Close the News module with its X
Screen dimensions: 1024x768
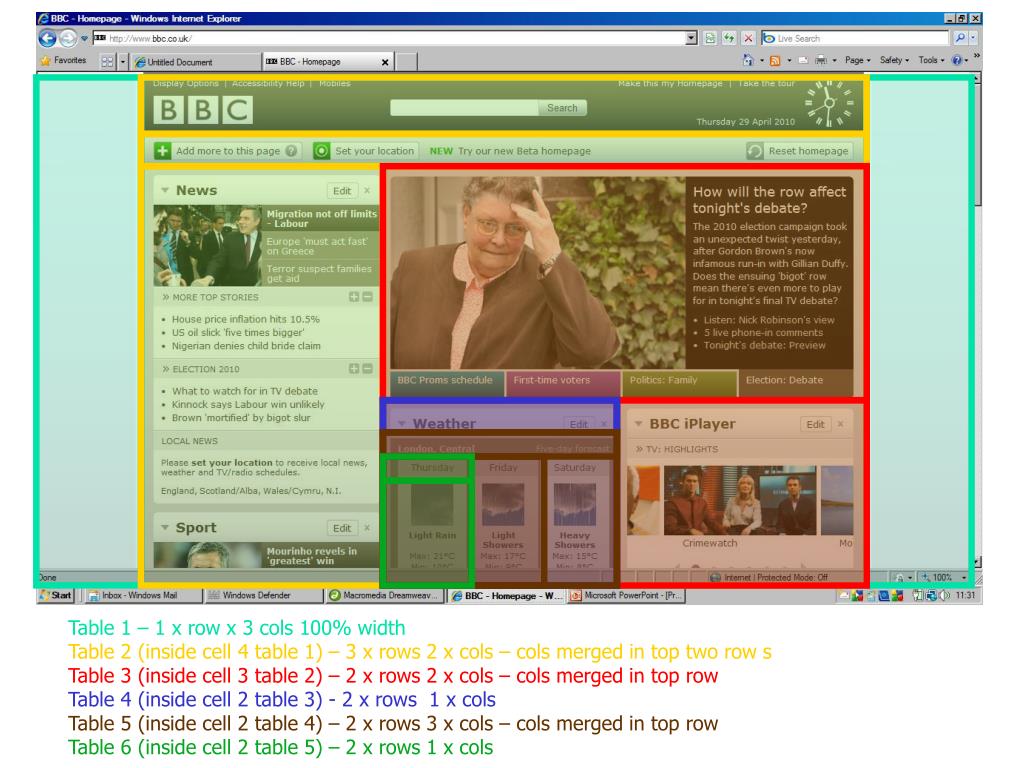(x=367, y=191)
